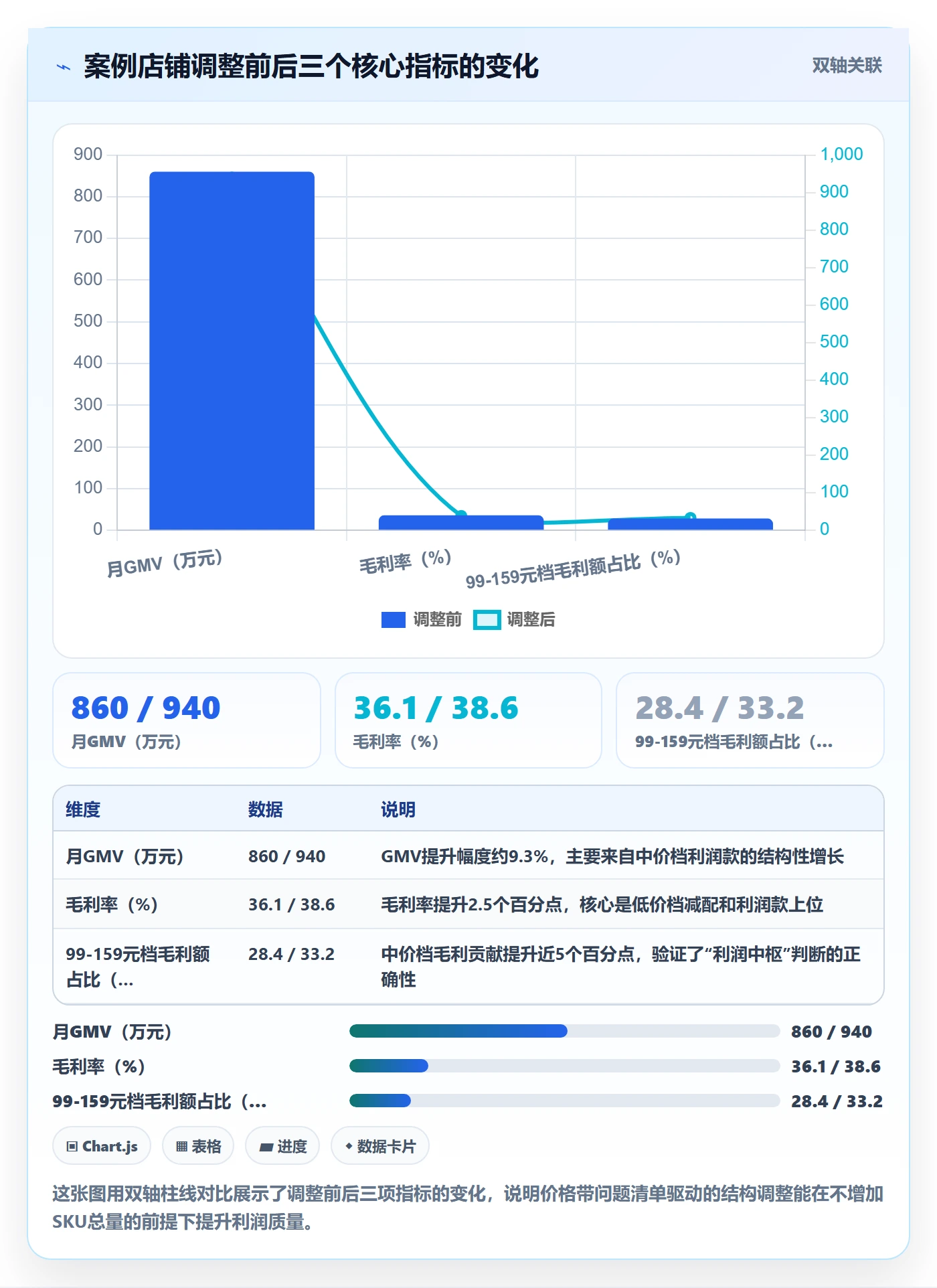Click table cell 860 / 940
937x1288 pixels.
[x=287, y=856]
